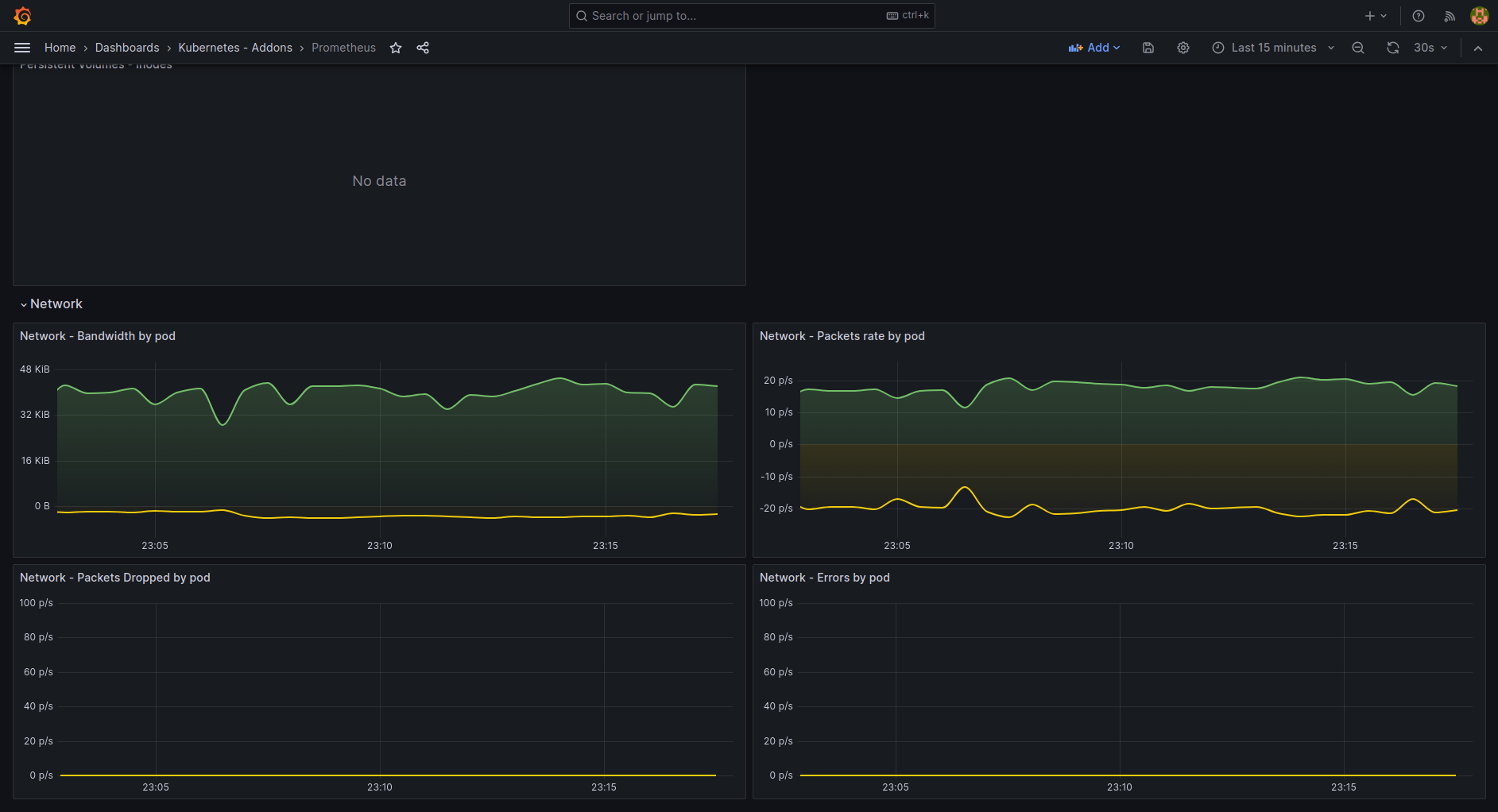The width and height of the screenshot is (1498, 812).
Task: Click the user profile avatar
Action: point(1479,16)
